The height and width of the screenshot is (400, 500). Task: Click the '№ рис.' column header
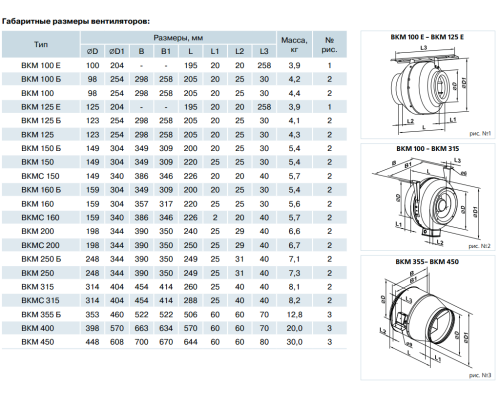click(x=330, y=44)
